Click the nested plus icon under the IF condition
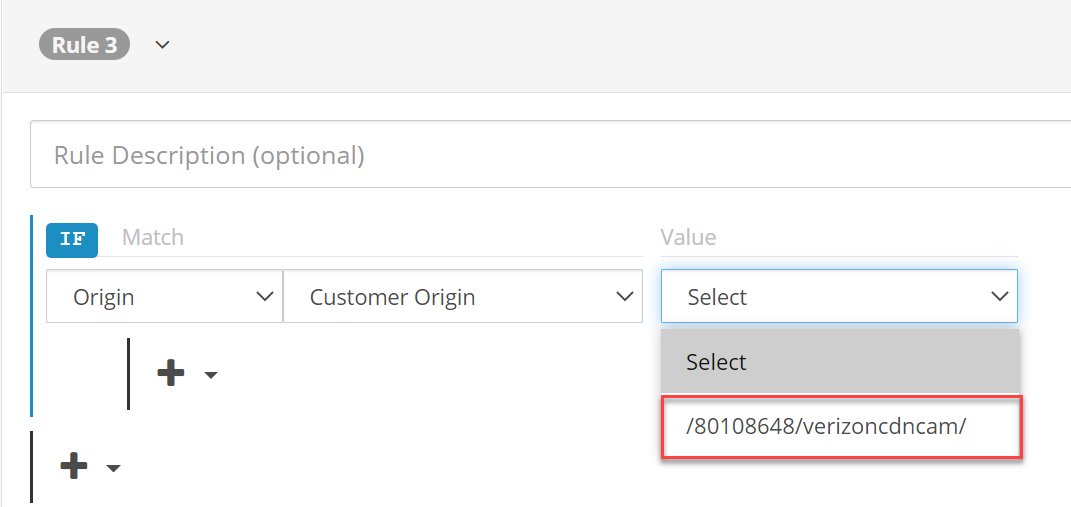The height and width of the screenshot is (507, 1071). (x=171, y=374)
